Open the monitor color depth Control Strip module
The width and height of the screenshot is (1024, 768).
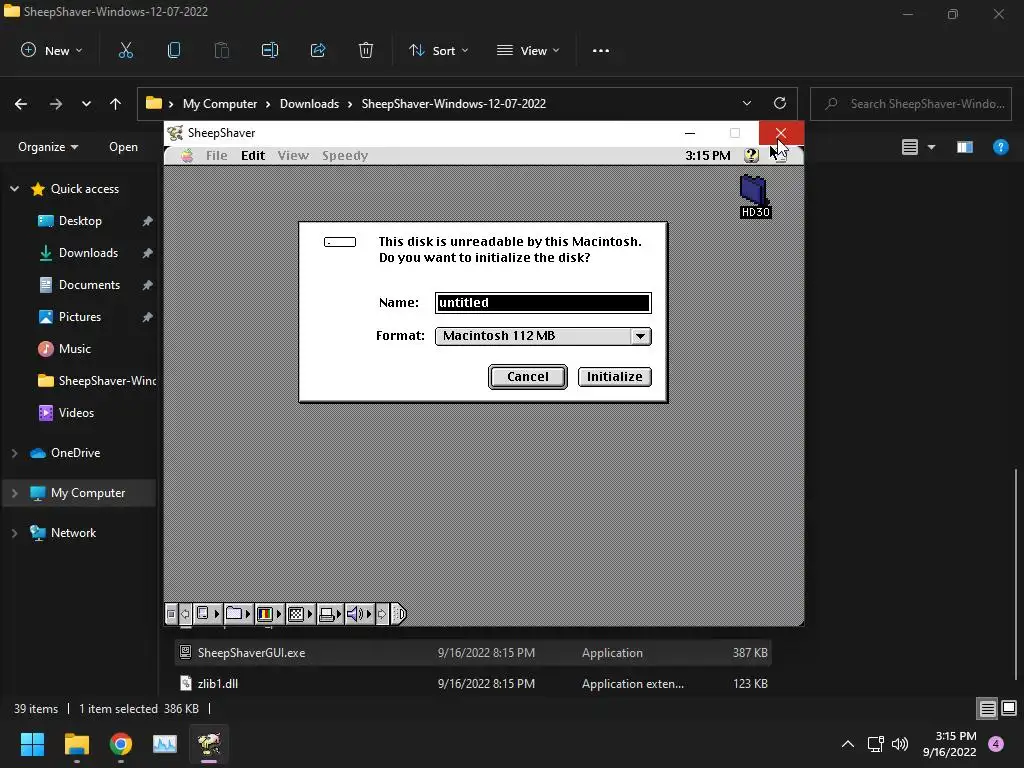click(x=269, y=614)
